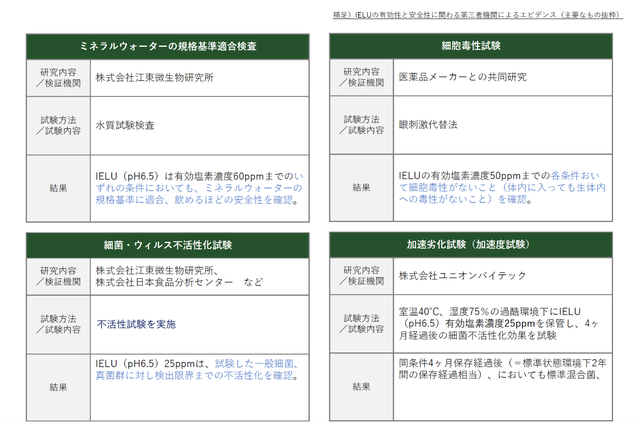Select the 試験方法 label in 加速劣化試験 table
Viewport: 640px width, 423px height.
pos(361,317)
